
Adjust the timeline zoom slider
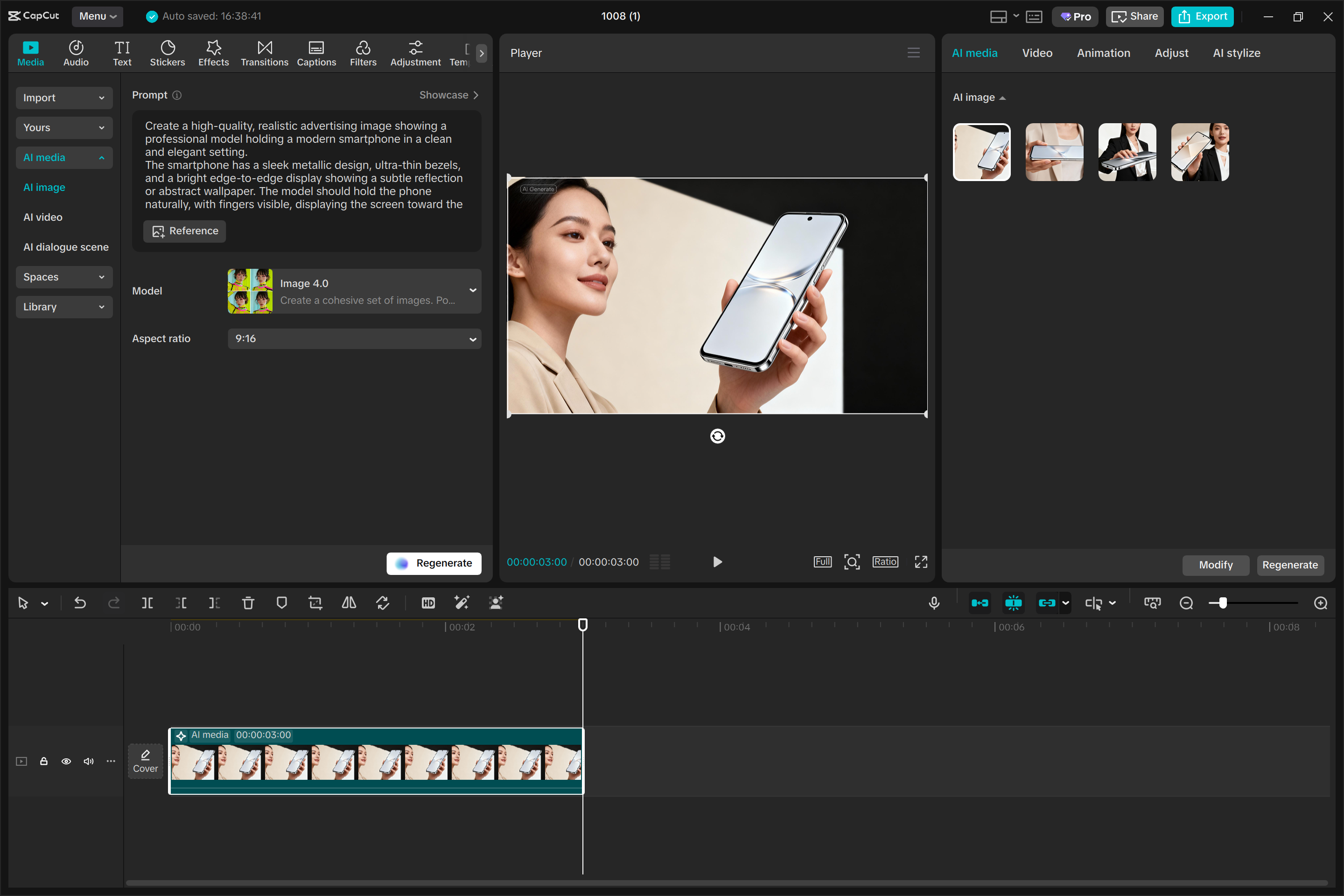point(1222,603)
